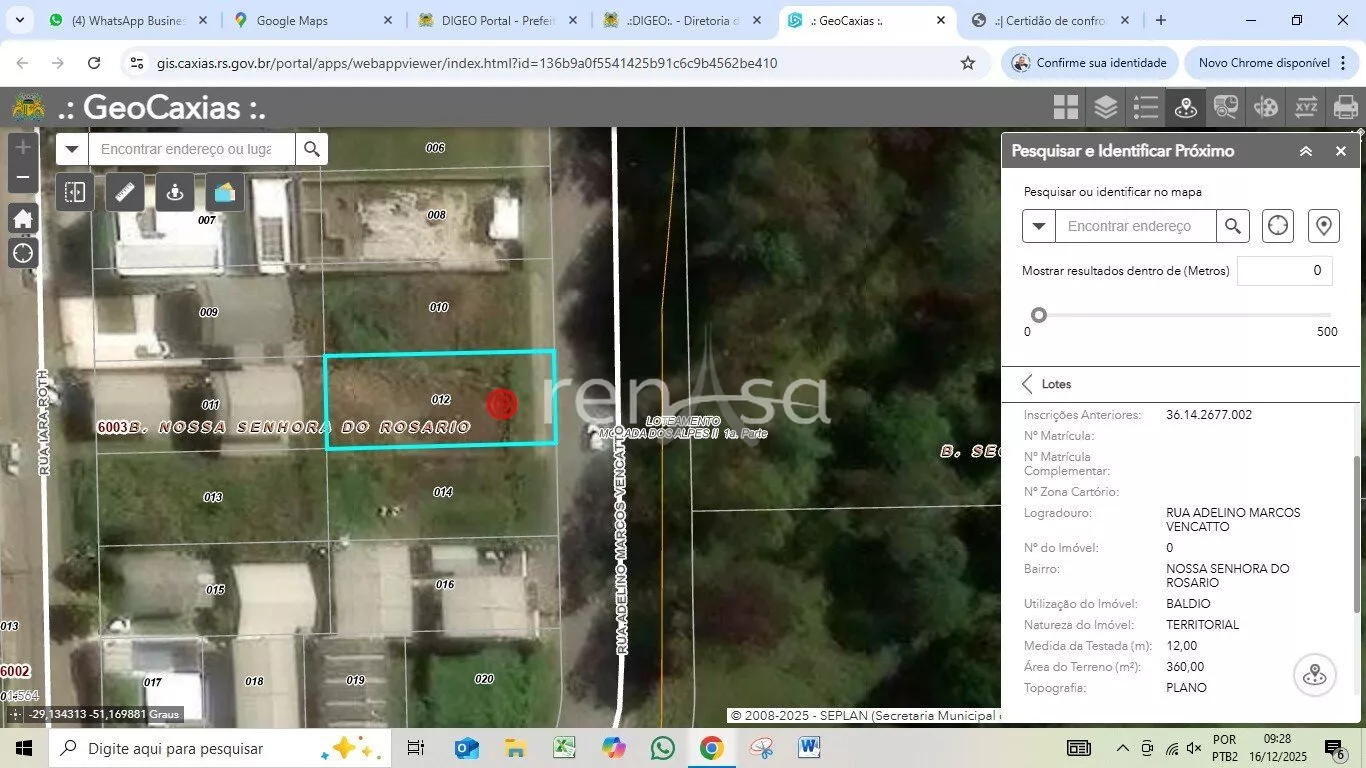Image resolution: width=1366 pixels, height=768 pixels.
Task: Open search source dropdown in side panel
Action: click(x=1039, y=226)
